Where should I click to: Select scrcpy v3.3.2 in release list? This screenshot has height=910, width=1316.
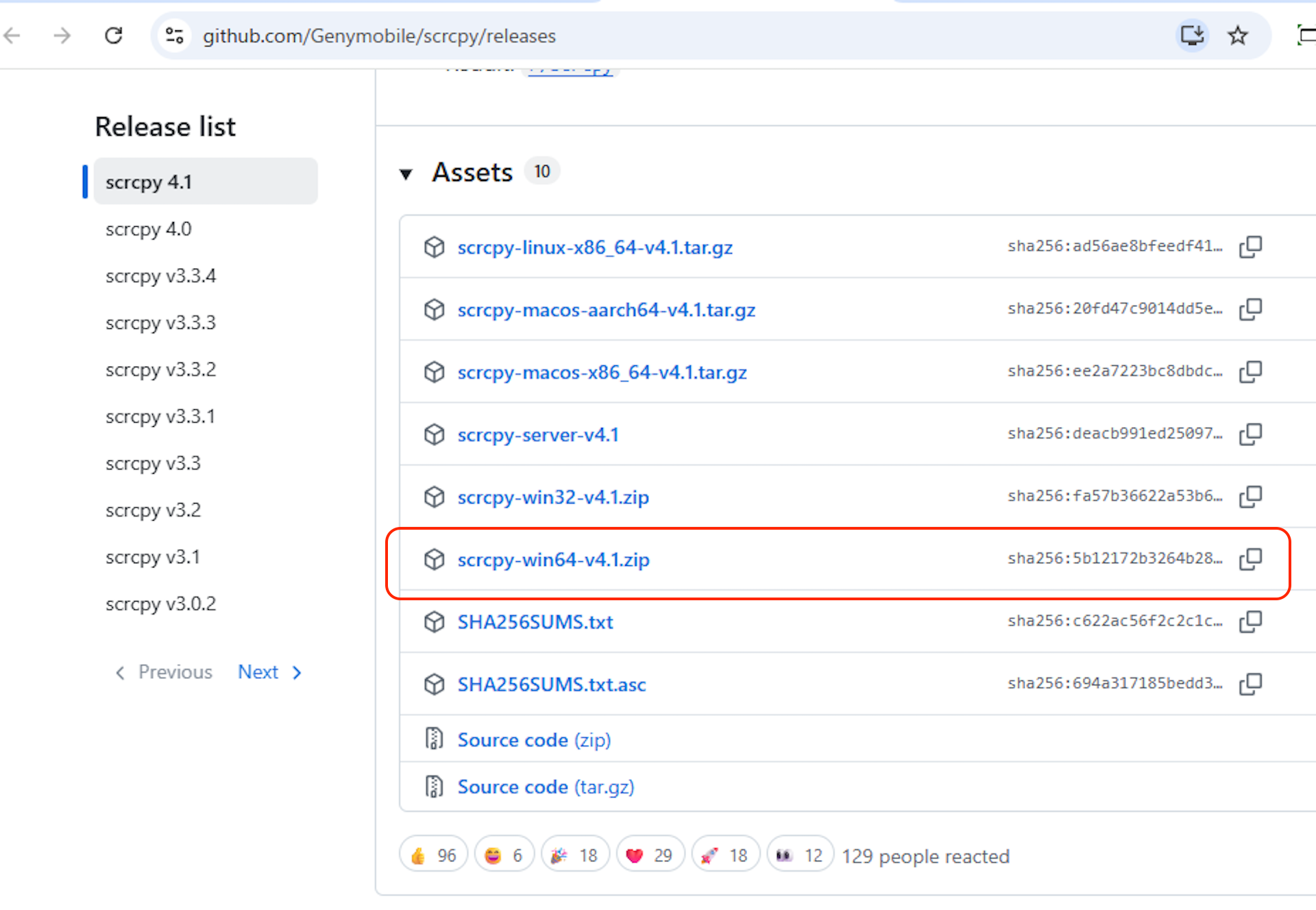[160, 369]
